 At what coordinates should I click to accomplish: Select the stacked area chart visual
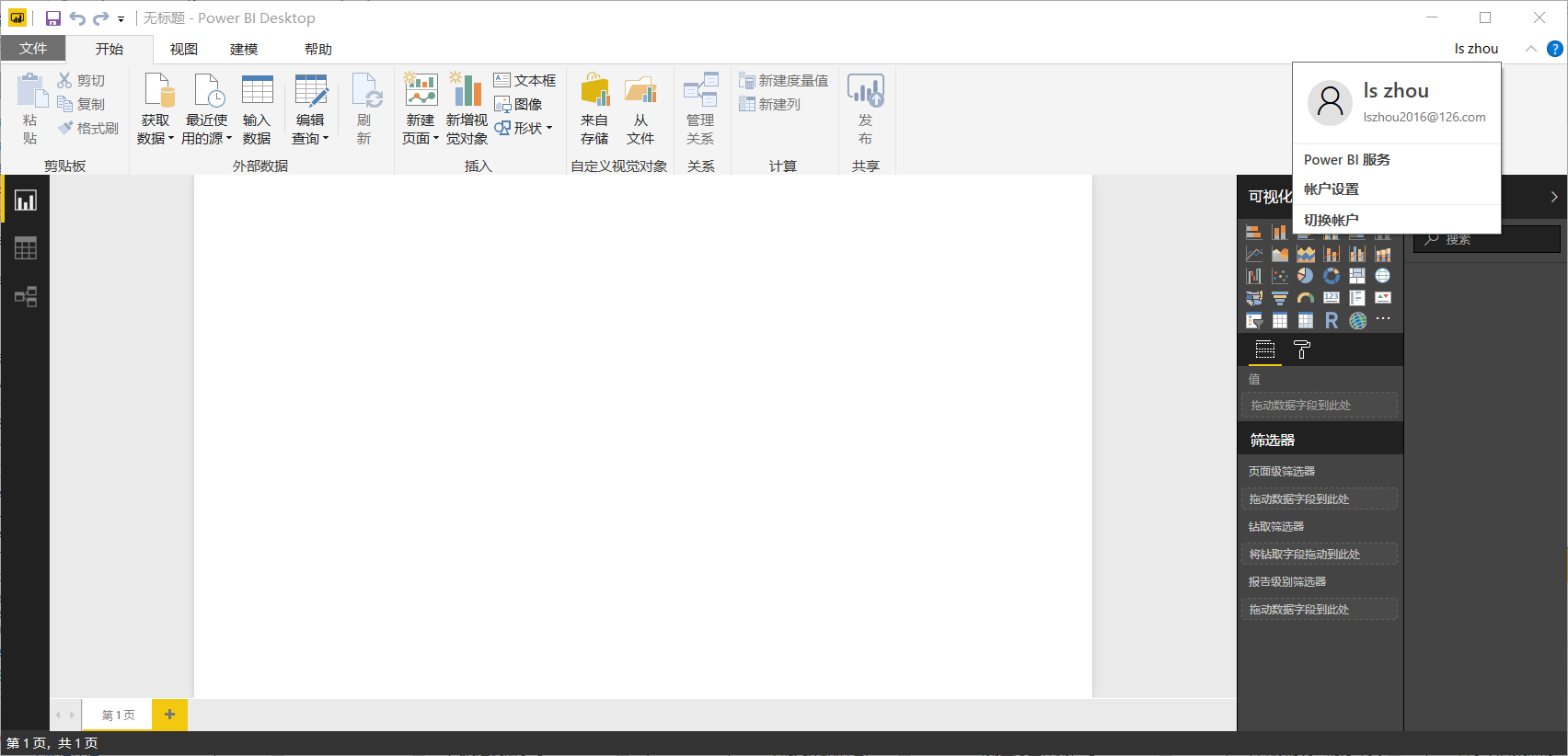point(1306,254)
